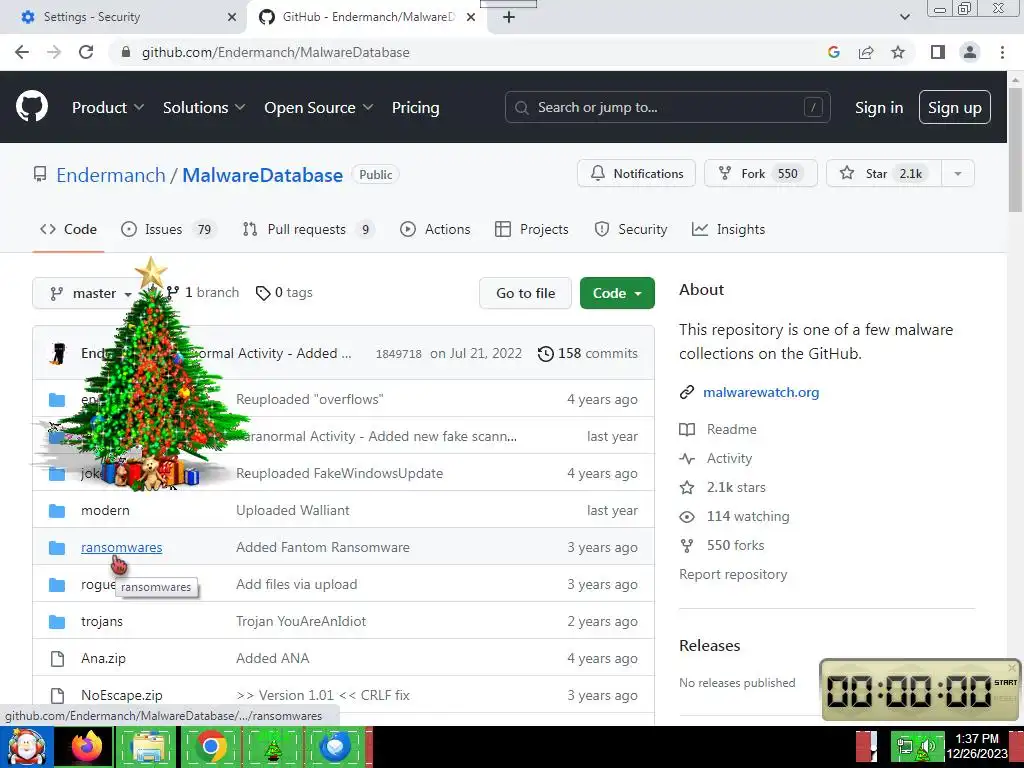Image resolution: width=1024 pixels, height=768 pixels.
Task: Star the repository with the Star button
Action: point(884,173)
